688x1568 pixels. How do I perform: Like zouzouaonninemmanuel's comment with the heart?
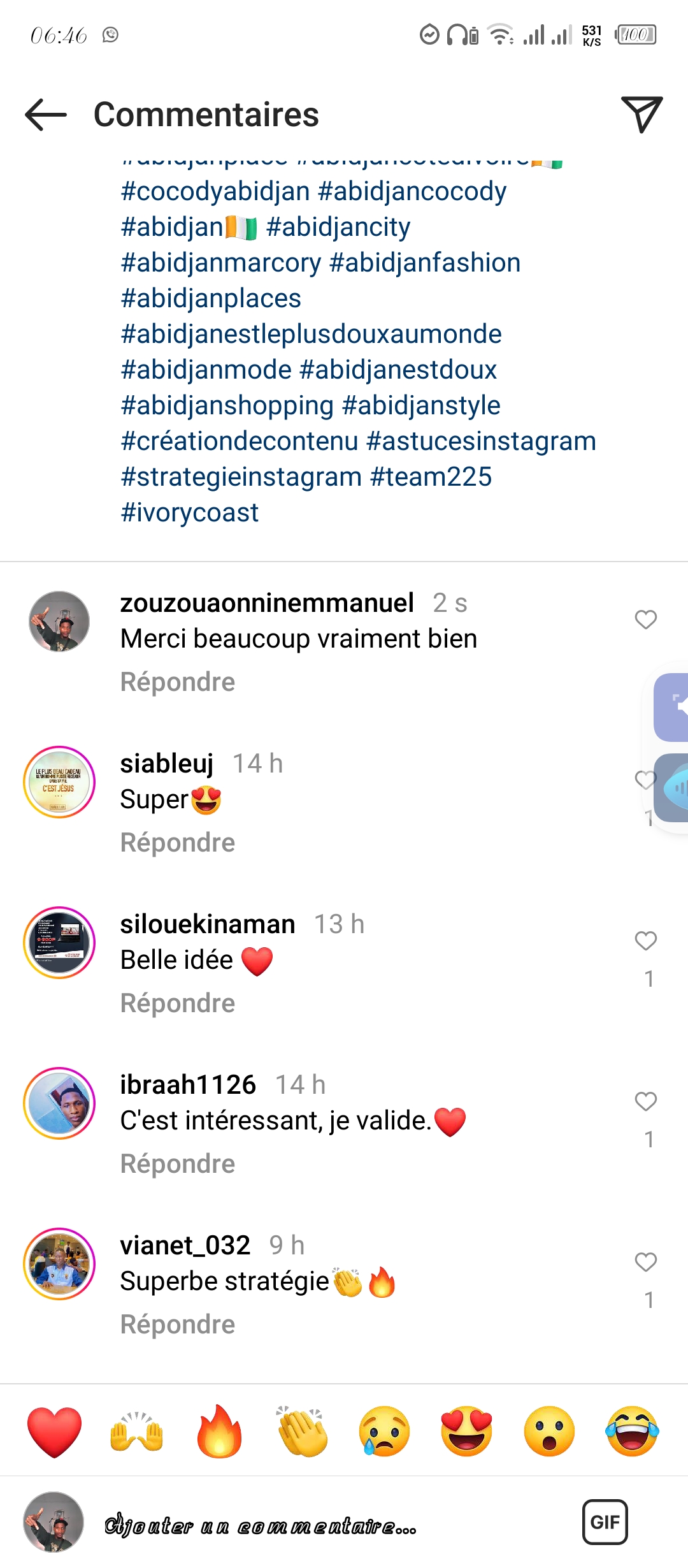pos(646,620)
